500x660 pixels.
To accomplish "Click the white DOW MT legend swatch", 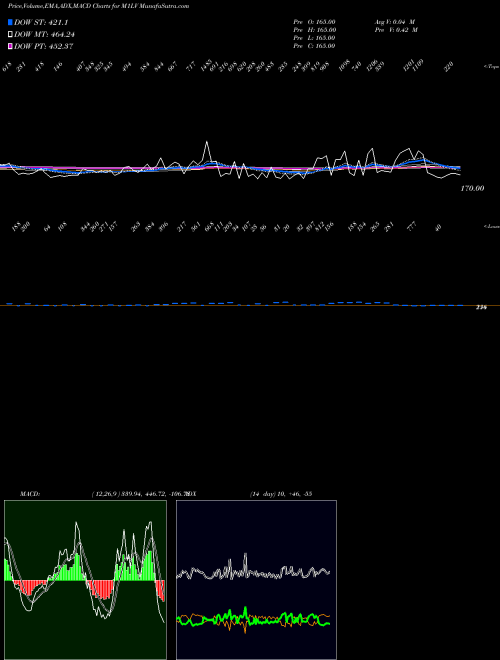I will click(10, 35).
